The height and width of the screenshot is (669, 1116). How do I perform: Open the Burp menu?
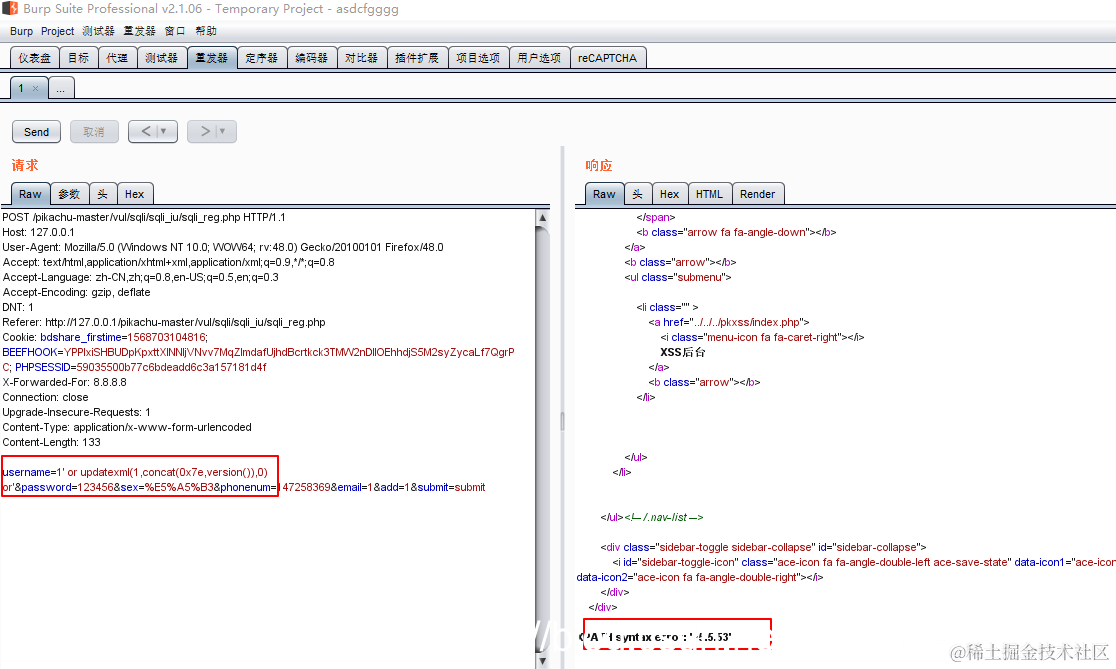[21, 31]
